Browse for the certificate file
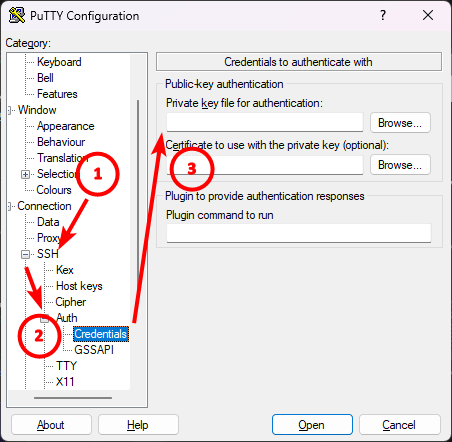 (x=400, y=165)
